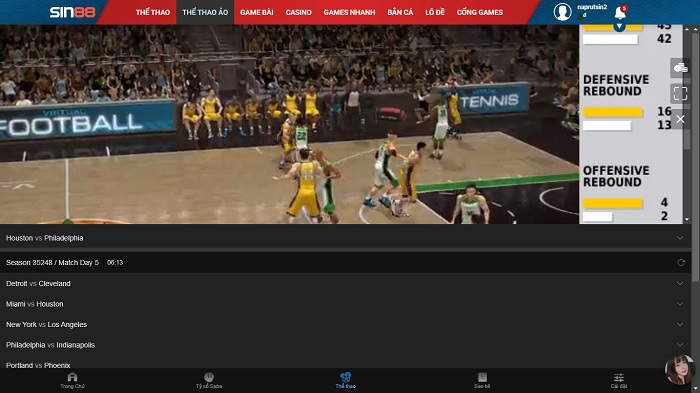Image resolution: width=700 pixels, height=393 pixels.
Task: Open the GAME BÀI menu
Action: [x=257, y=13]
